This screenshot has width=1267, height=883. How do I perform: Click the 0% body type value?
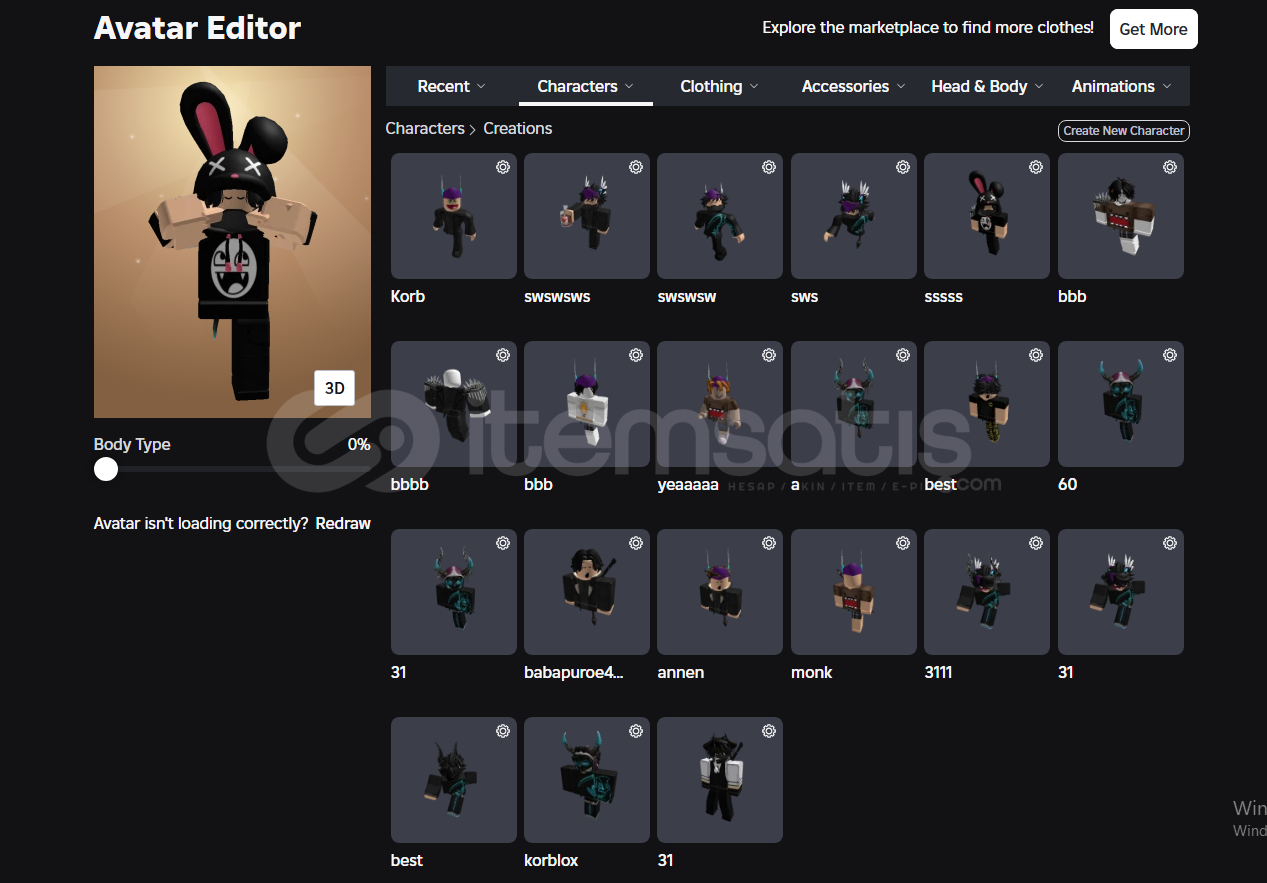[x=359, y=444]
